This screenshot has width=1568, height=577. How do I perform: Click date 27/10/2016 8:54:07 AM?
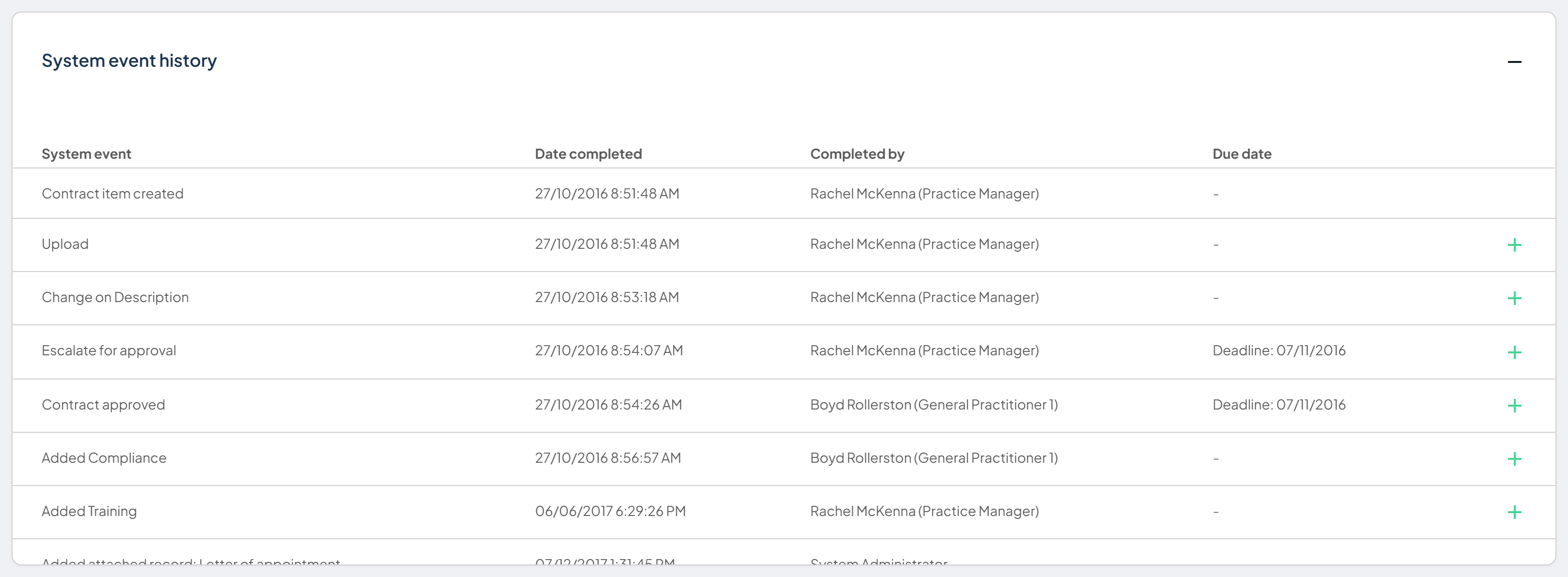point(609,350)
